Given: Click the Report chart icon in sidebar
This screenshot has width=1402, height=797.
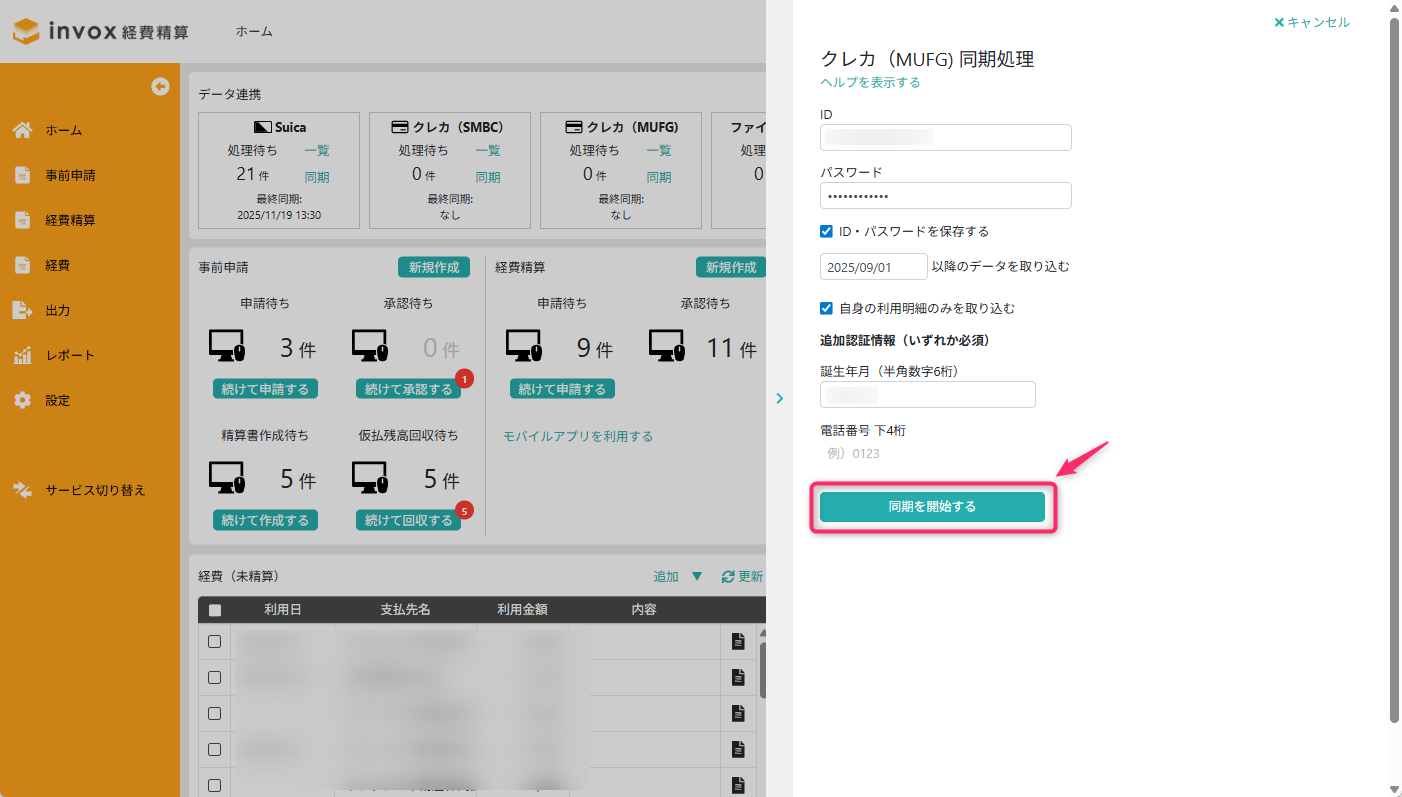Looking at the screenshot, I should pos(22,355).
